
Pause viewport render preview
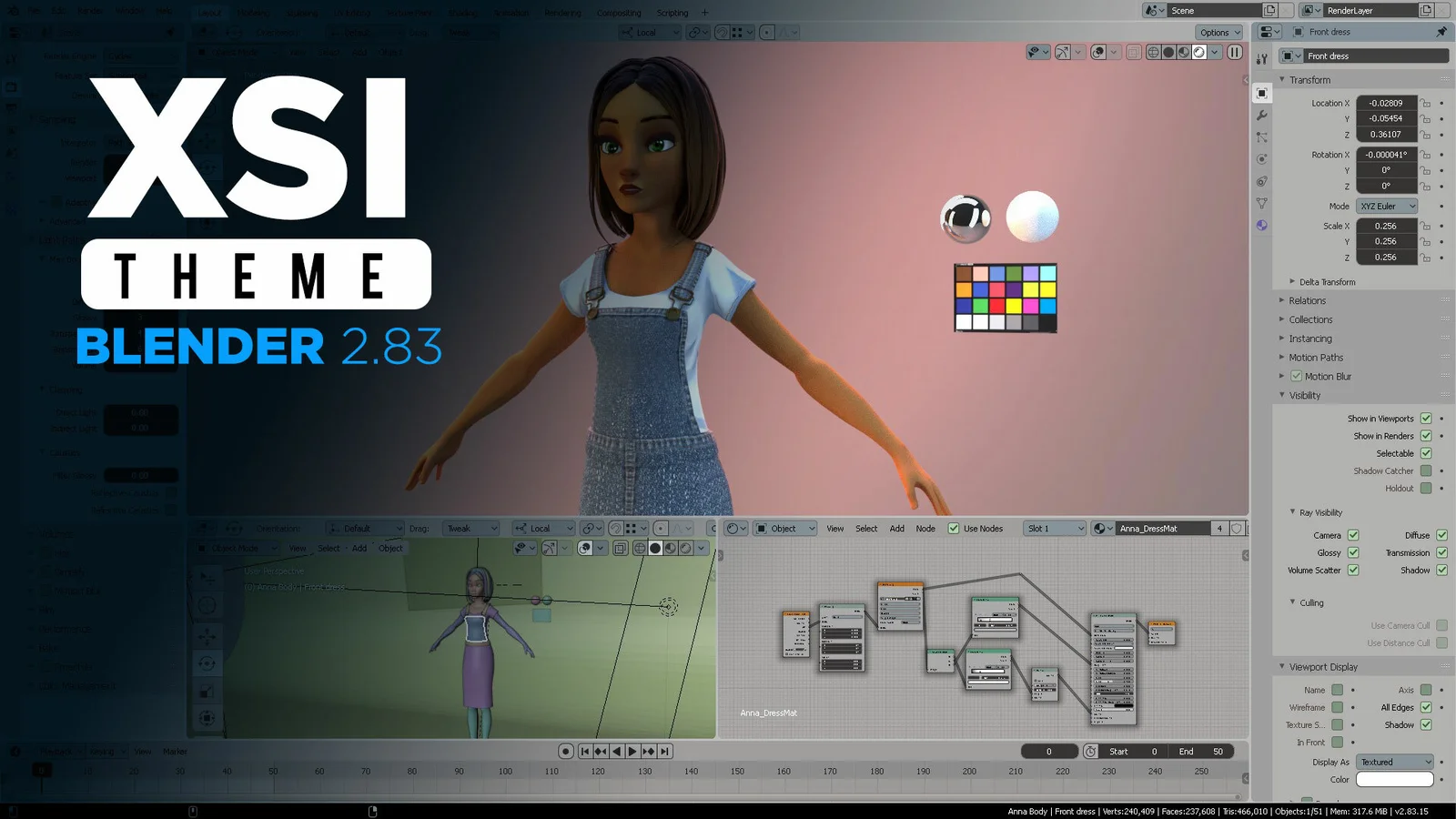[1235, 53]
